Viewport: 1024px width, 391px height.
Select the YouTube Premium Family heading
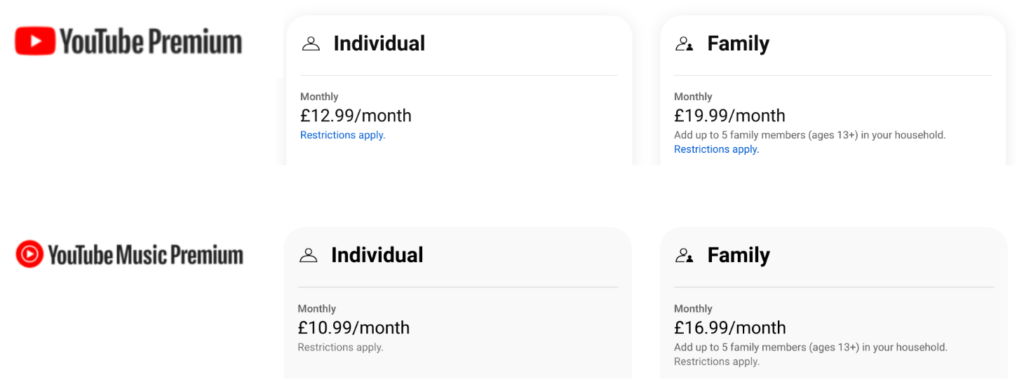(739, 44)
